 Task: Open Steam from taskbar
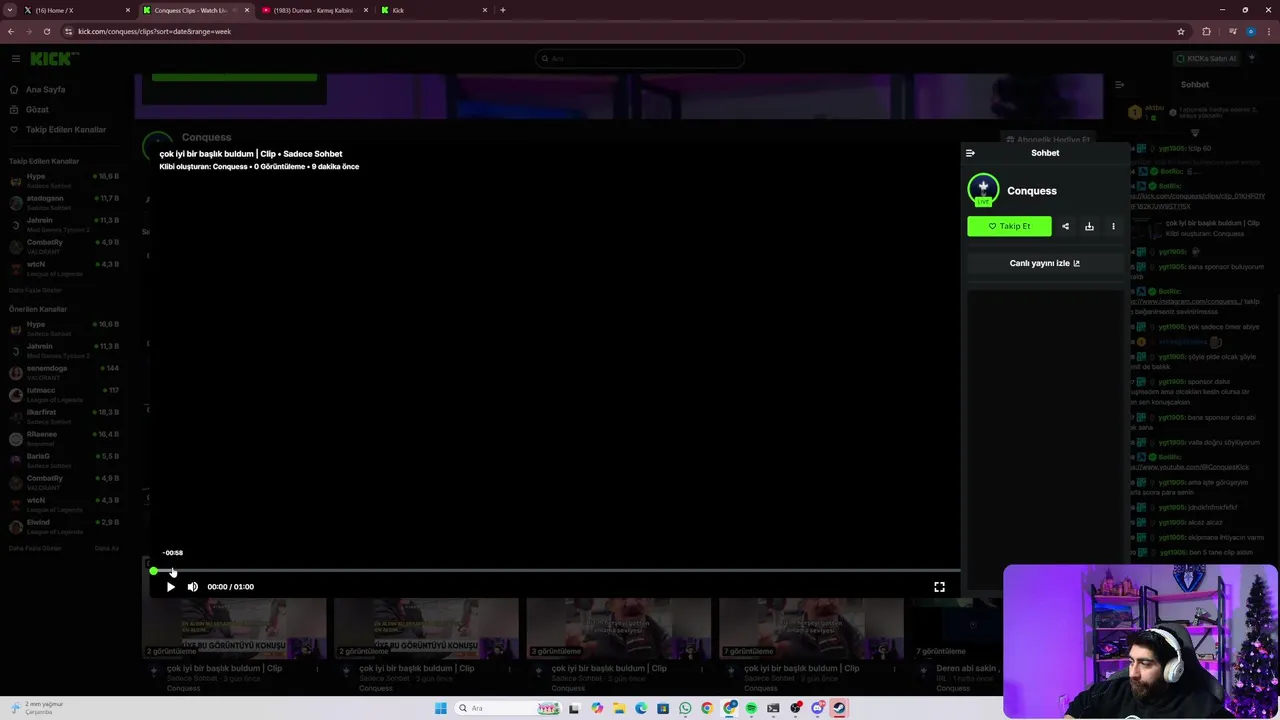click(839, 708)
